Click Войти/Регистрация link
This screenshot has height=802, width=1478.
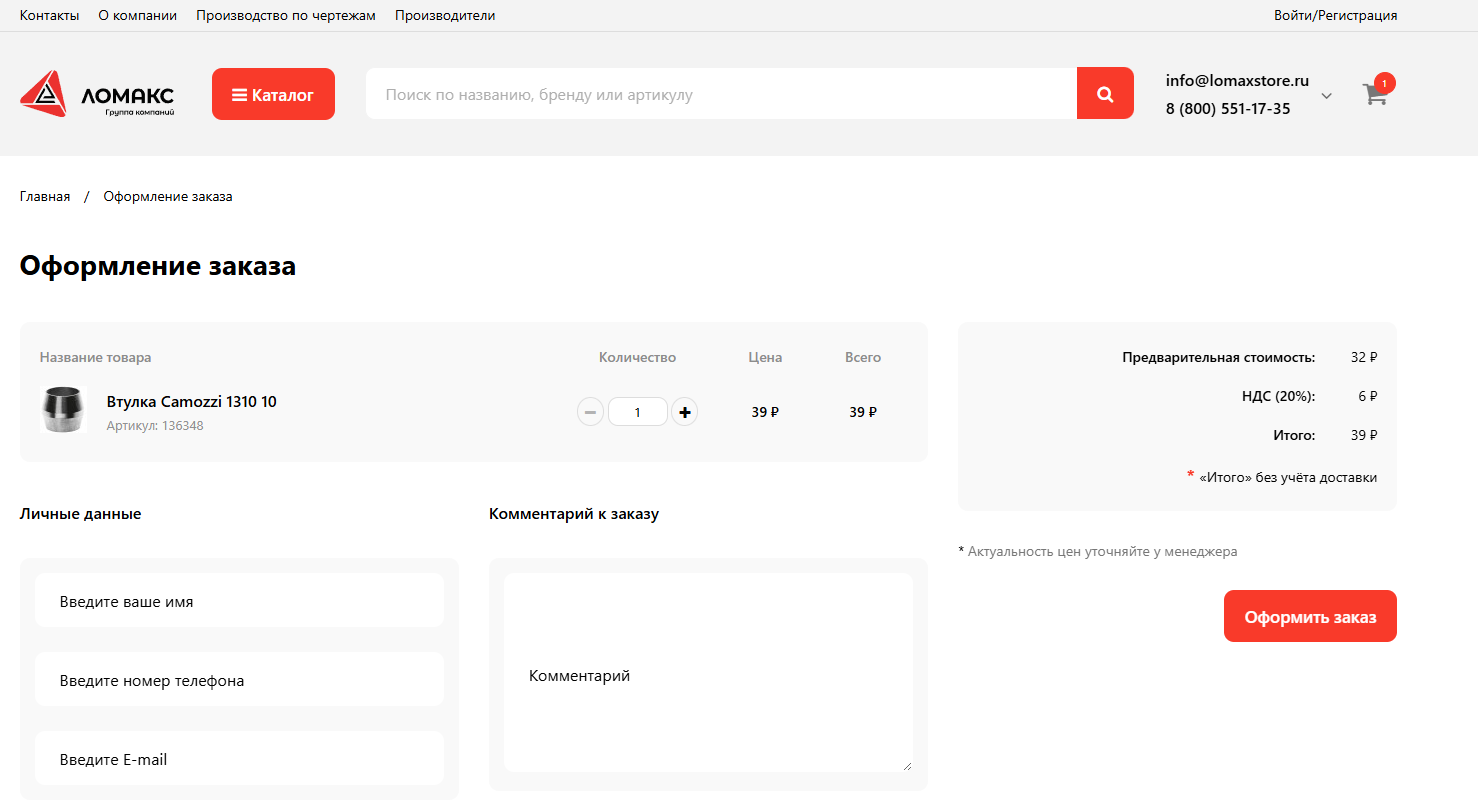tap(1336, 15)
